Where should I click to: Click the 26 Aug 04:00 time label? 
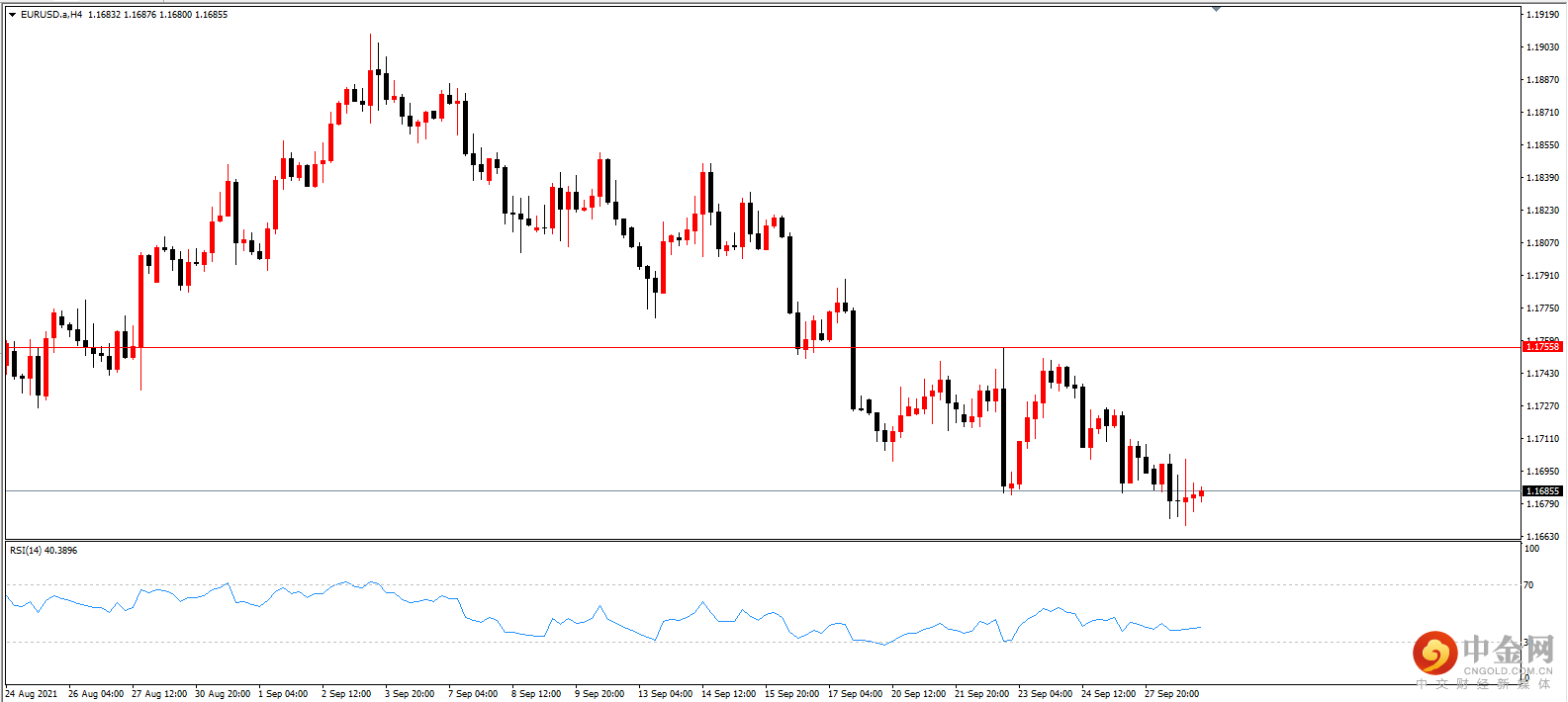pos(96,694)
